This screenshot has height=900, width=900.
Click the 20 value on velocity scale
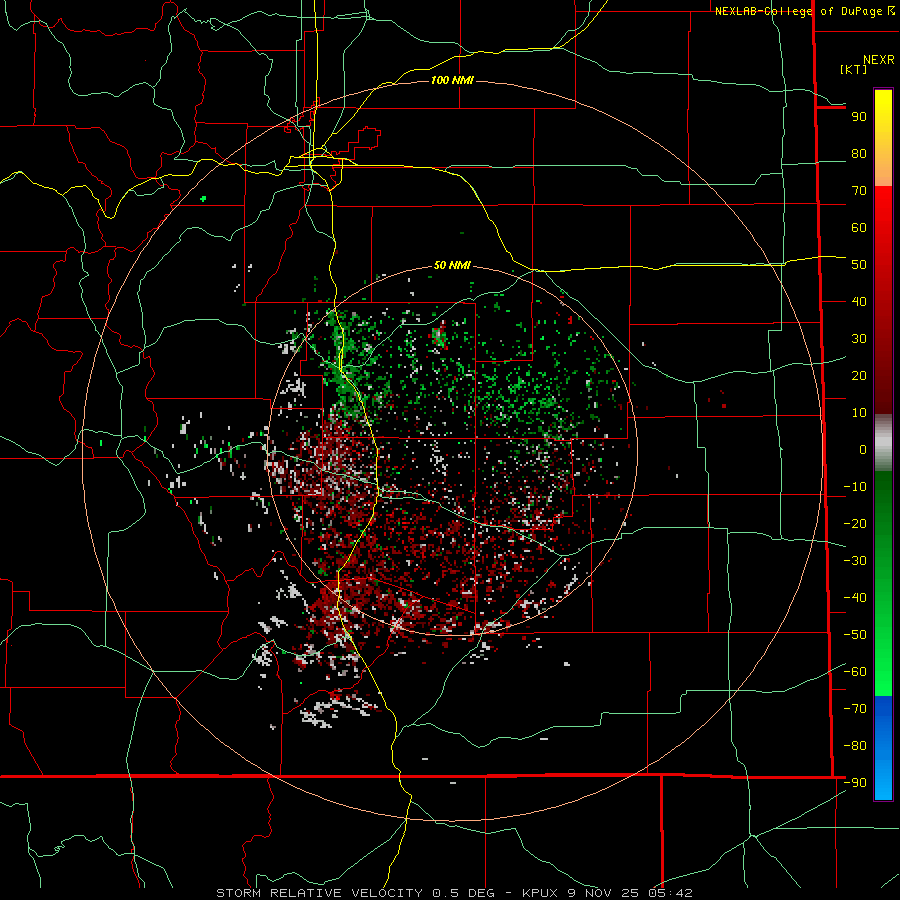(859, 376)
